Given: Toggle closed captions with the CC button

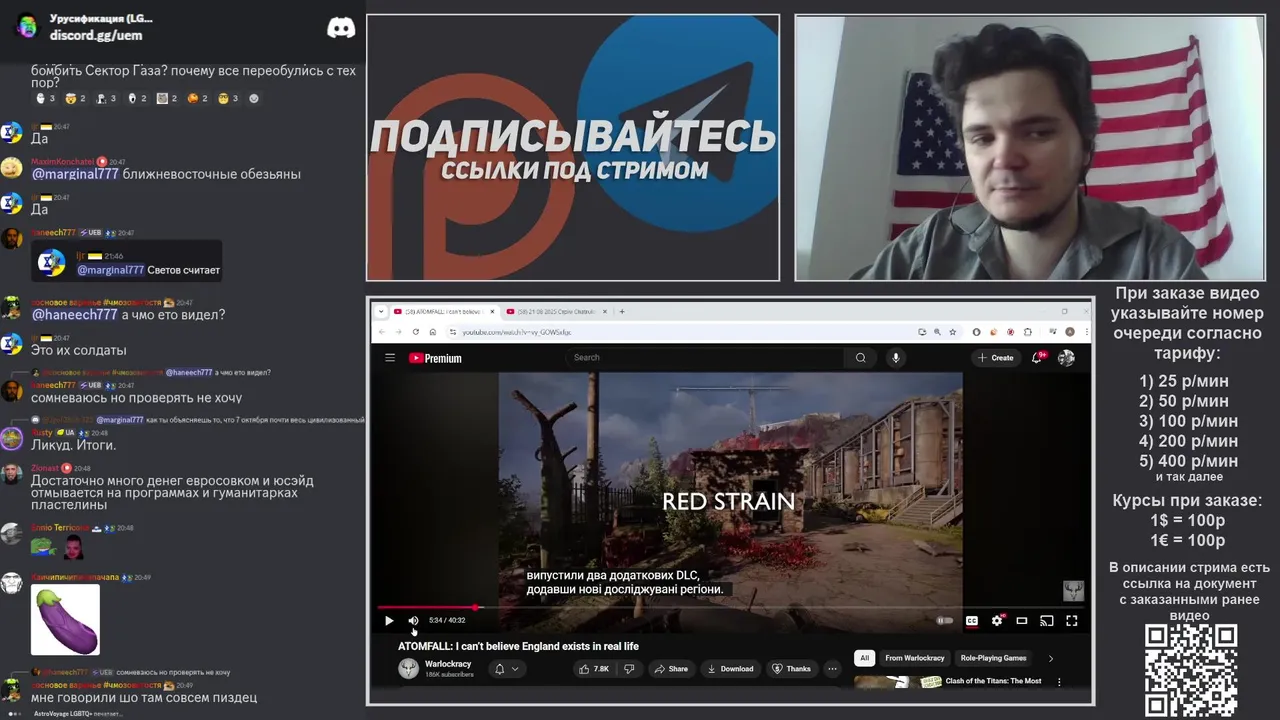Looking at the screenshot, I should [x=971, y=621].
